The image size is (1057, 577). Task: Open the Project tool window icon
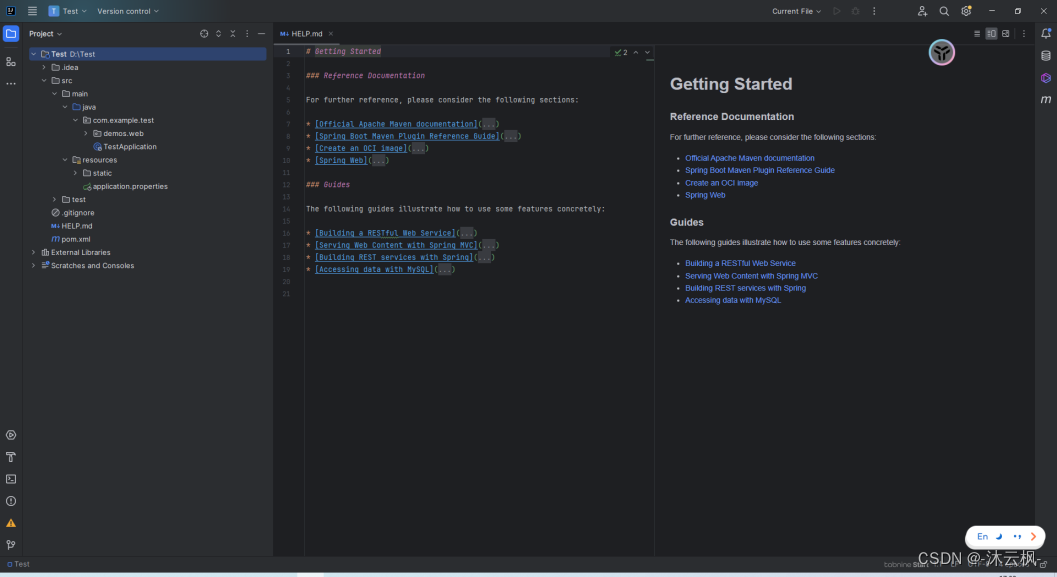tap(11, 34)
